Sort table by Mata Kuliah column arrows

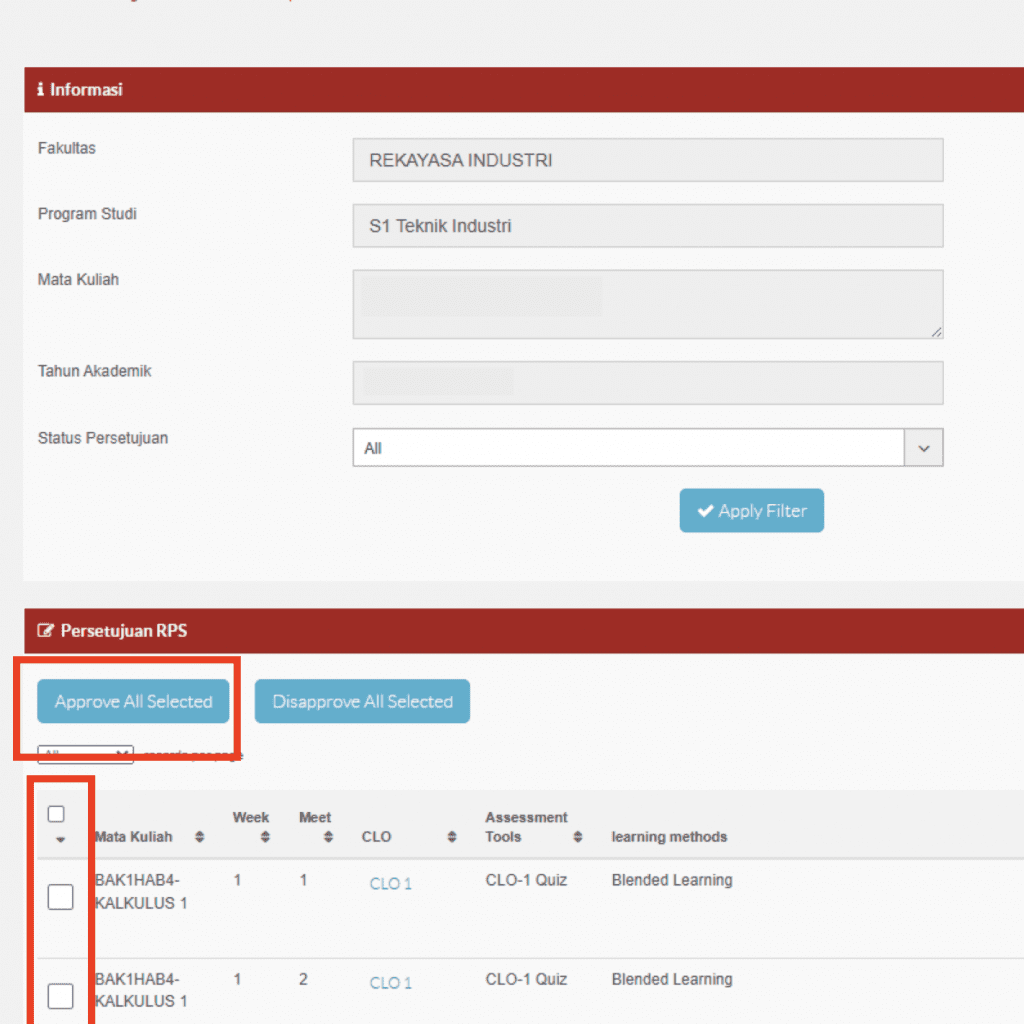pyautogui.click(x=200, y=837)
